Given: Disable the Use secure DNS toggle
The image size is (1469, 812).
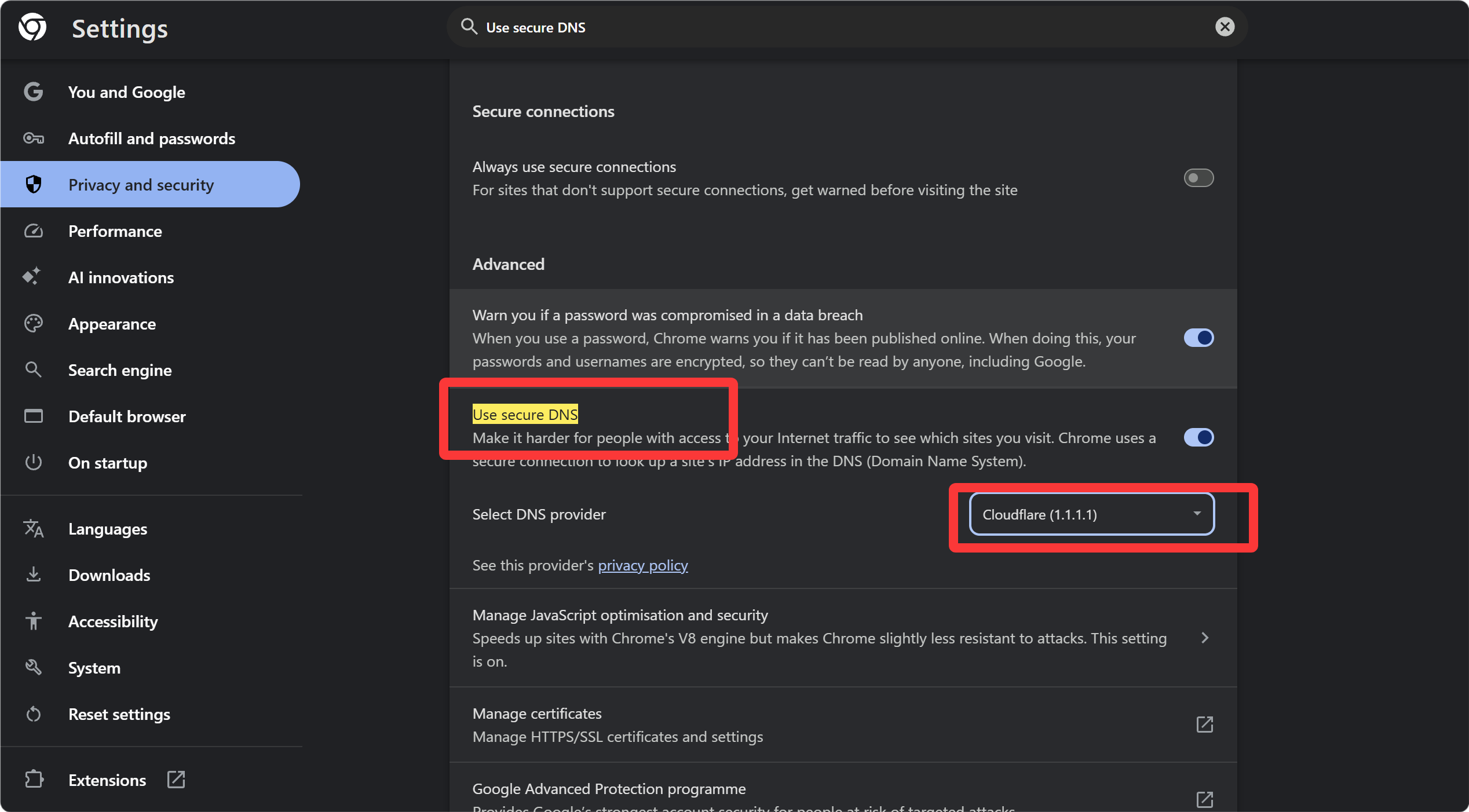Looking at the screenshot, I should (x=1198, y=437).
